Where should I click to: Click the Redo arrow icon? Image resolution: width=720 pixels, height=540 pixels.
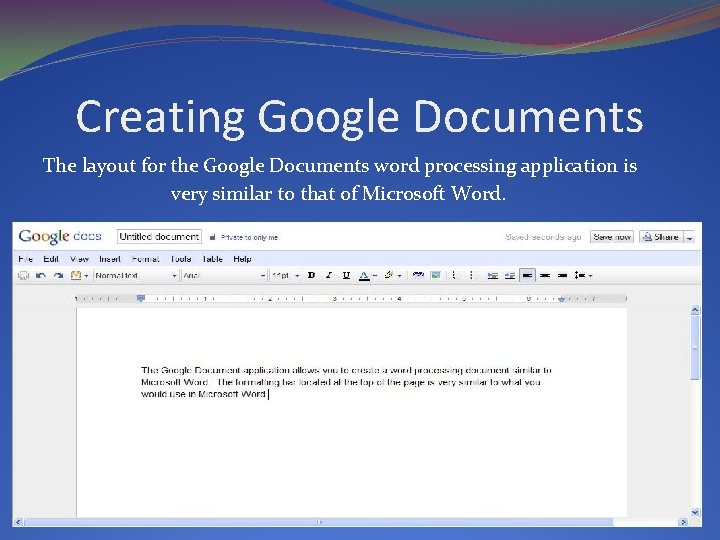tap(58, 276)
